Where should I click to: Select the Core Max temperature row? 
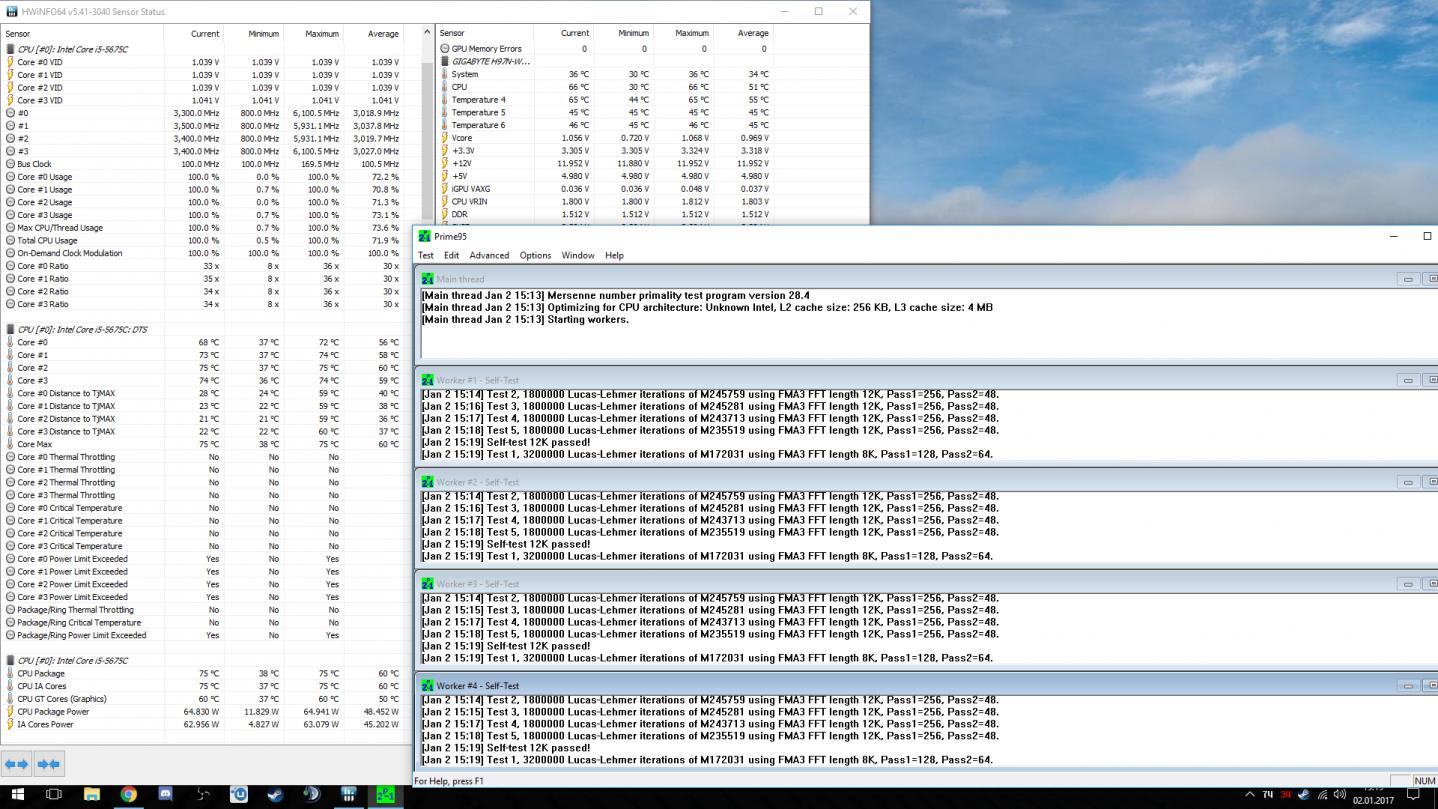point(203,444)
